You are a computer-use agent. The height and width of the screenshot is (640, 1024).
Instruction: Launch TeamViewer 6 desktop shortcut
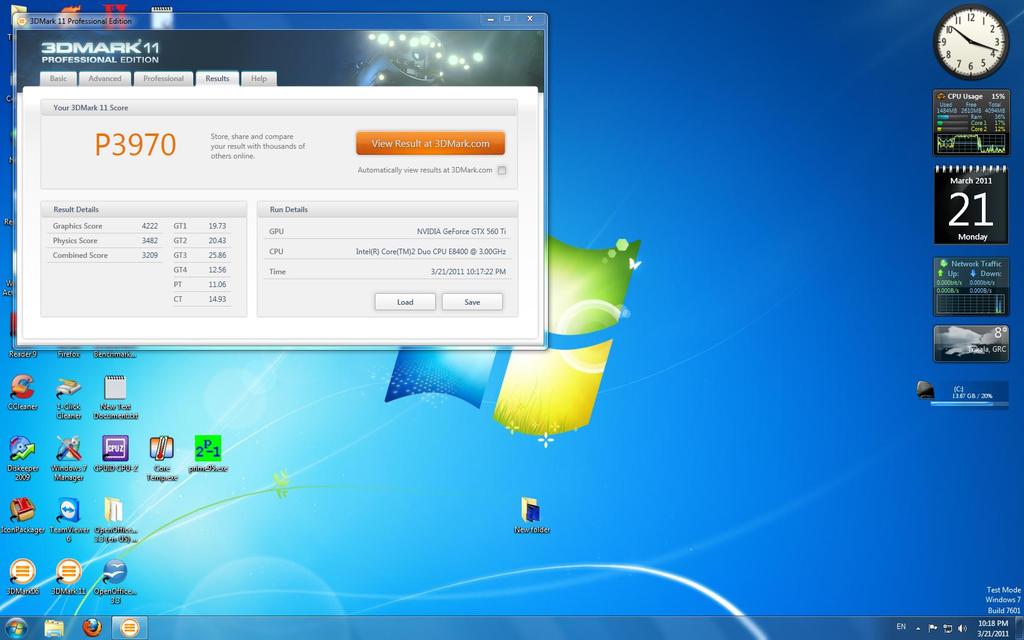pos(69,520)
